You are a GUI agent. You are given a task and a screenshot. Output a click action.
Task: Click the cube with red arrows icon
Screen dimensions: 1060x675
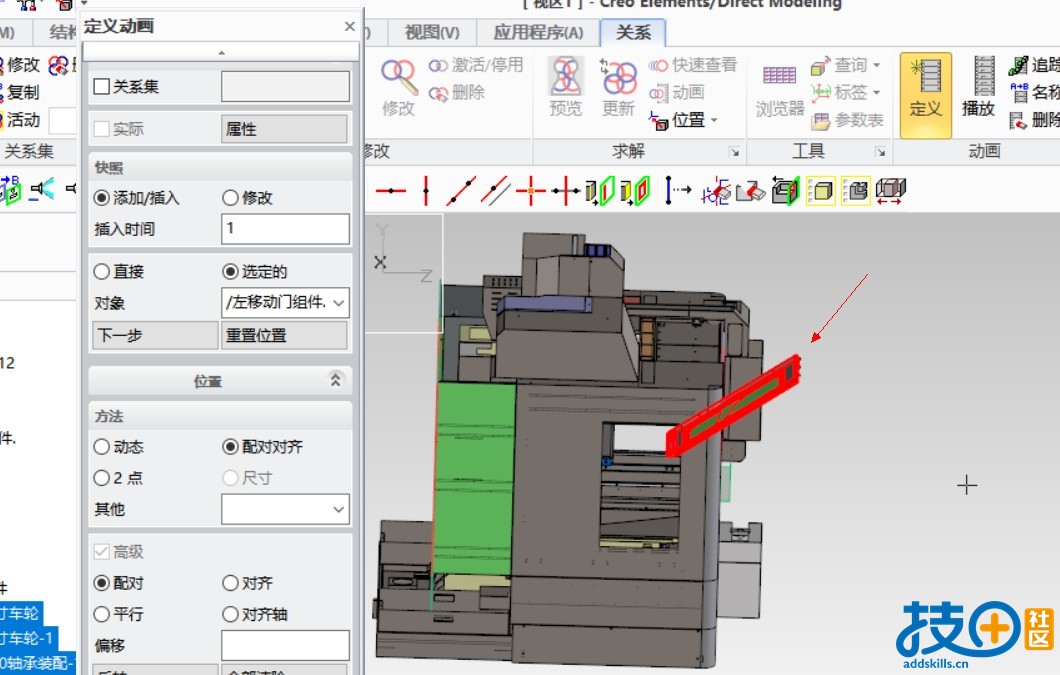(x=890, y=191)
